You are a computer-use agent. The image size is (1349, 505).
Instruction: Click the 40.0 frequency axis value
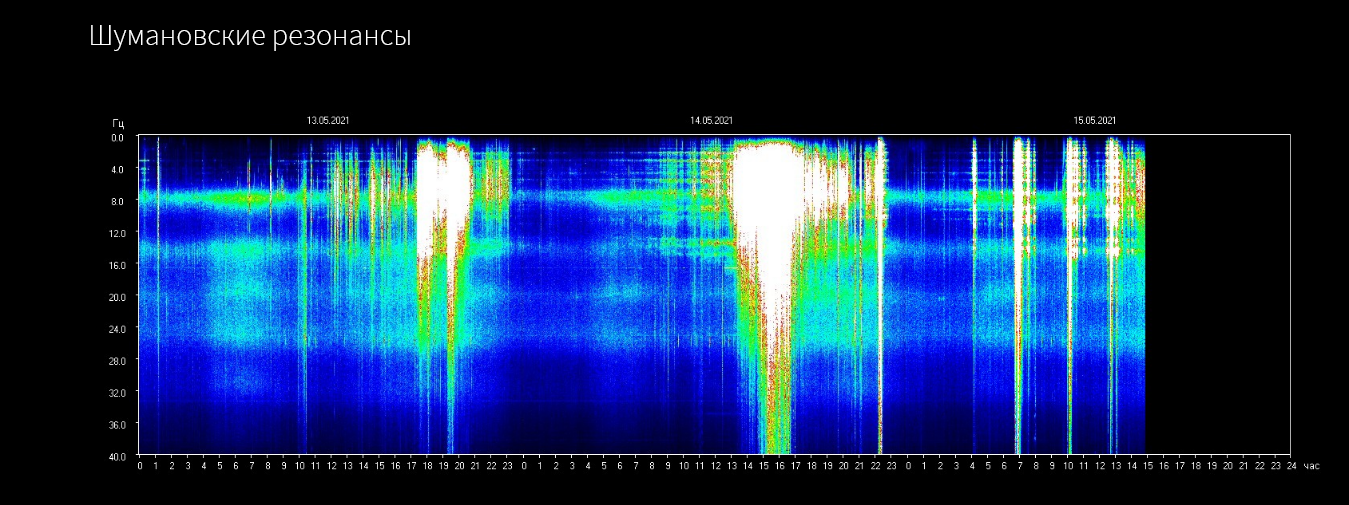(x=117, y=455)
